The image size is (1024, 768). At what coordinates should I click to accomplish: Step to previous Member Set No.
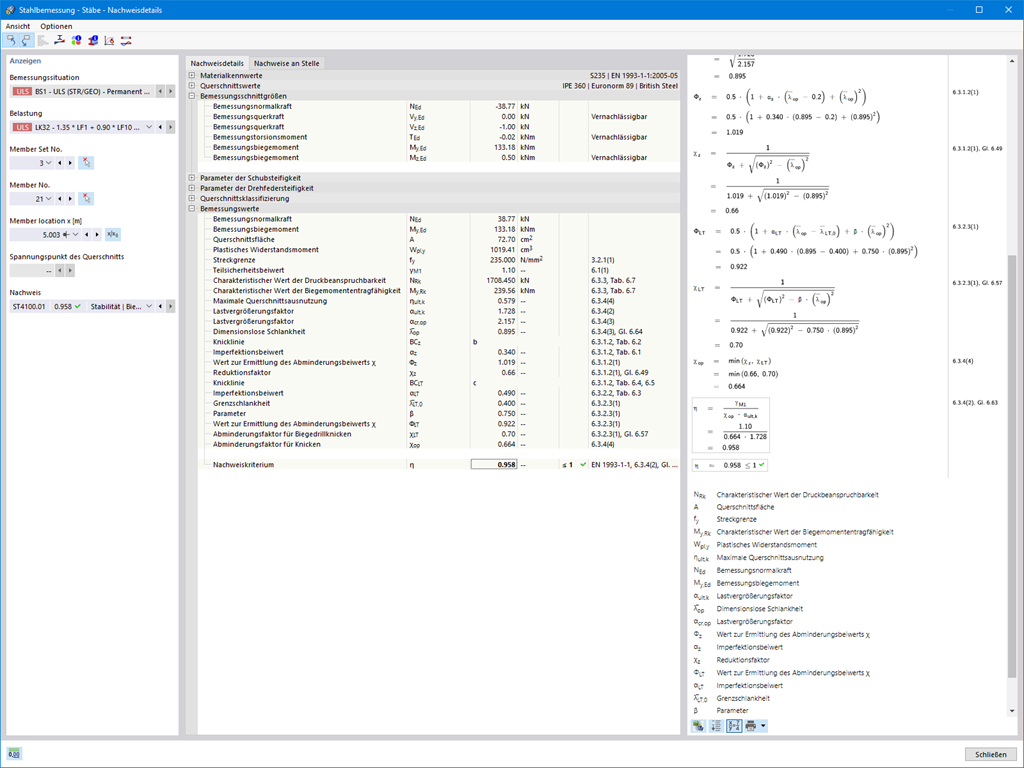point(60,163)
